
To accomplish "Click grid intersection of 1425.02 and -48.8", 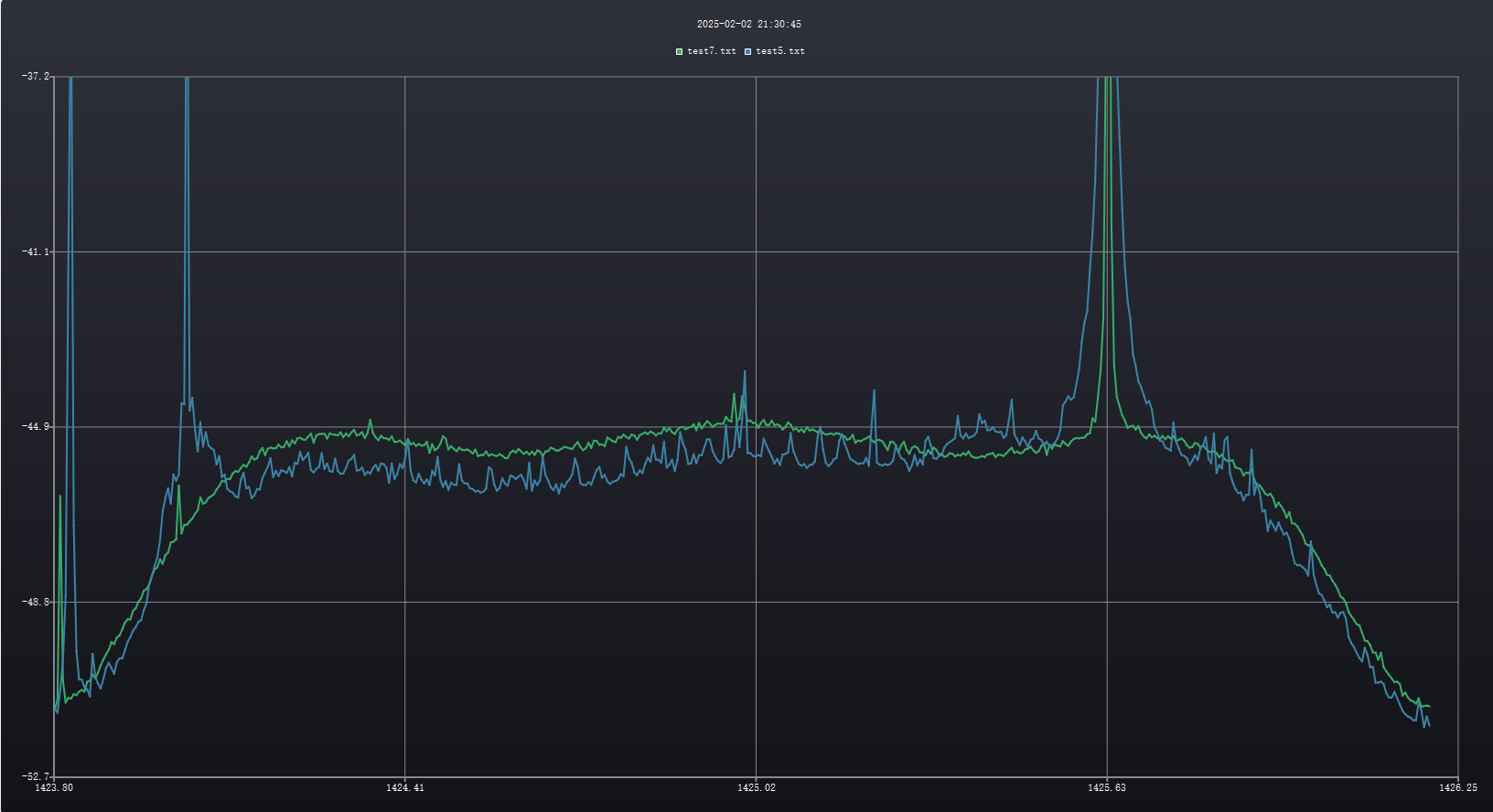I will pyautogui.click(x=757, y=602).
